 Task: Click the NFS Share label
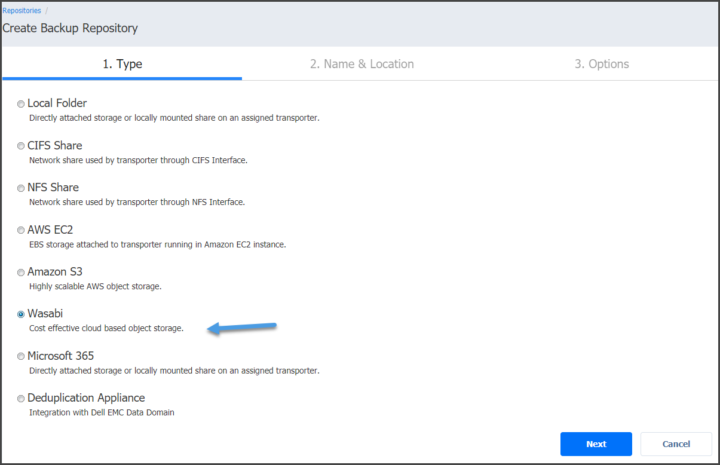[x=53, y=187]
